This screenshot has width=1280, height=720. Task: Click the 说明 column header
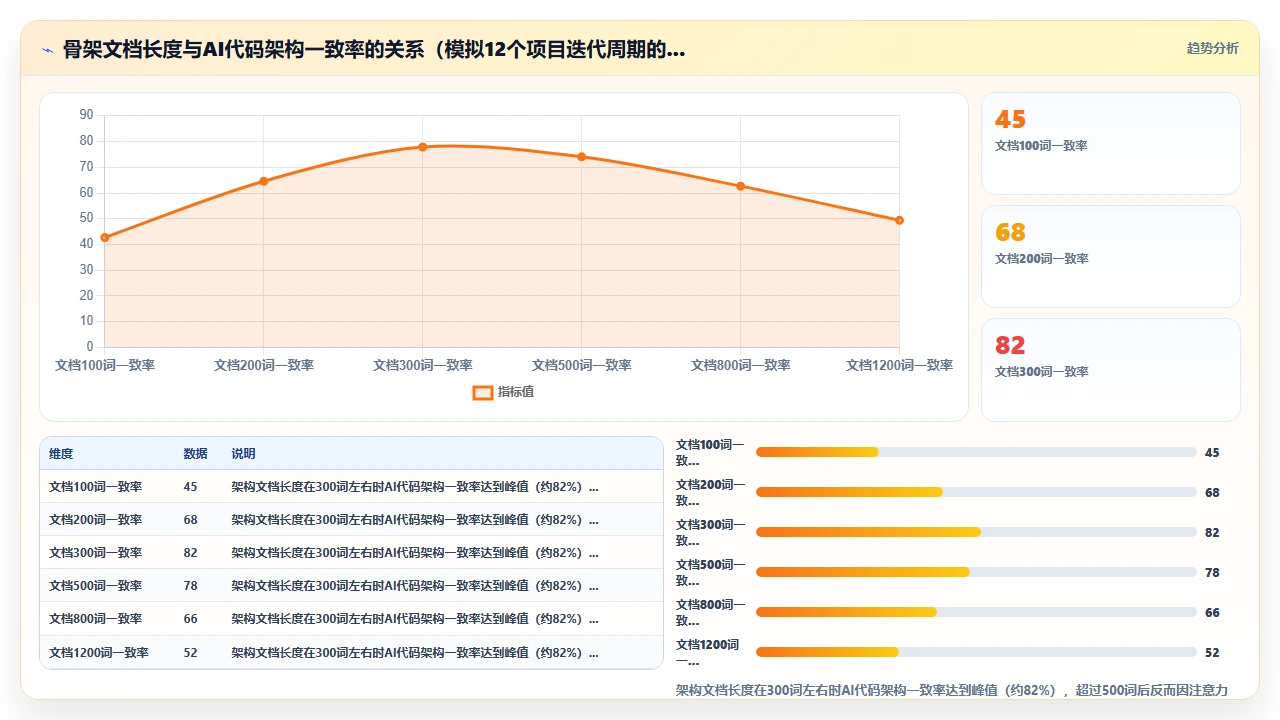tap(243, 453)
